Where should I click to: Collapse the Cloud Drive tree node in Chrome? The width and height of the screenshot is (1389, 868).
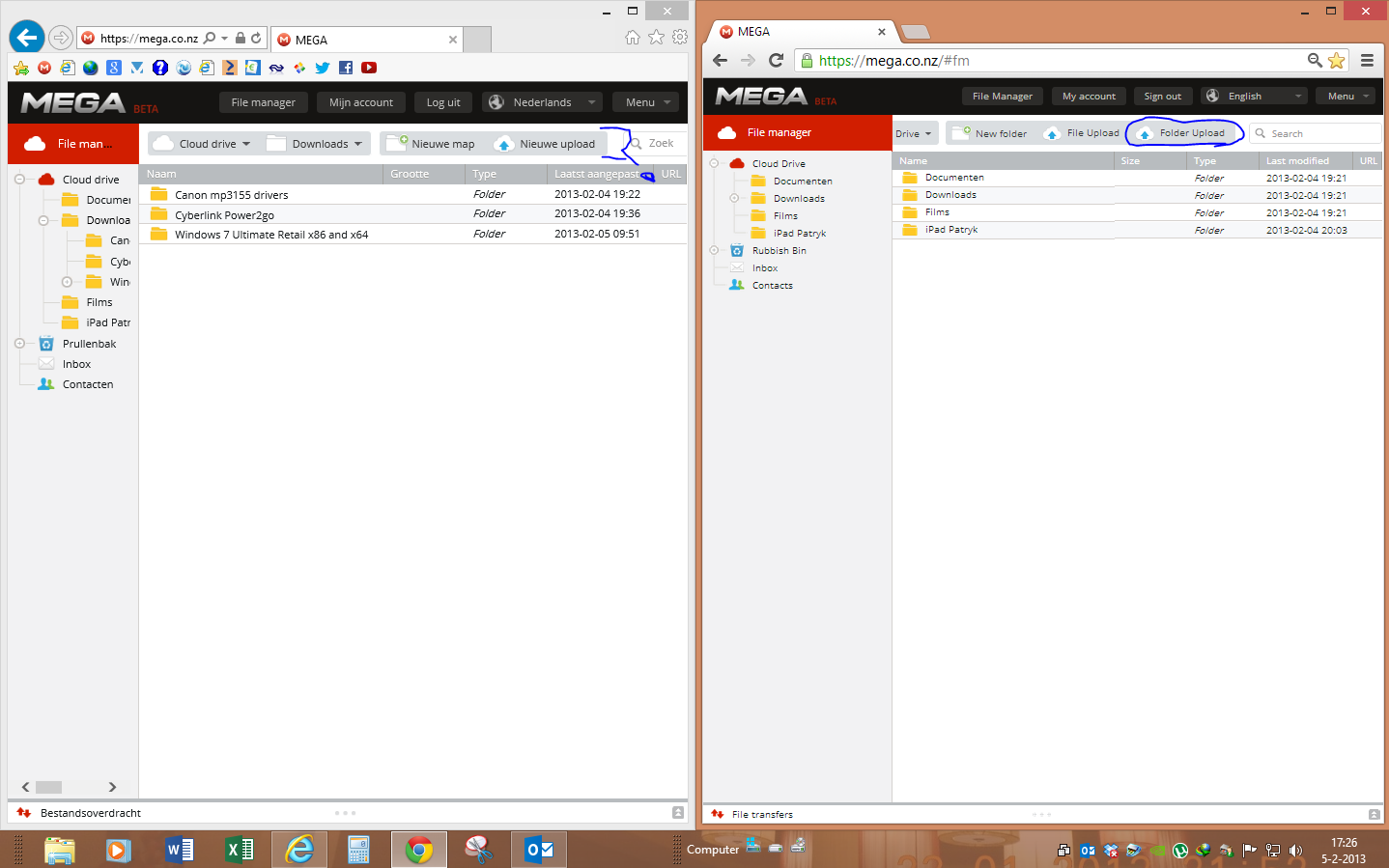pyautogui.click(x=714, y=163)
